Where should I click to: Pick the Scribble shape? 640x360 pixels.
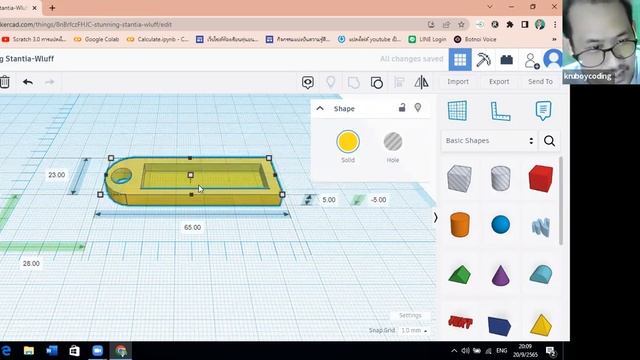coord(541,227)
